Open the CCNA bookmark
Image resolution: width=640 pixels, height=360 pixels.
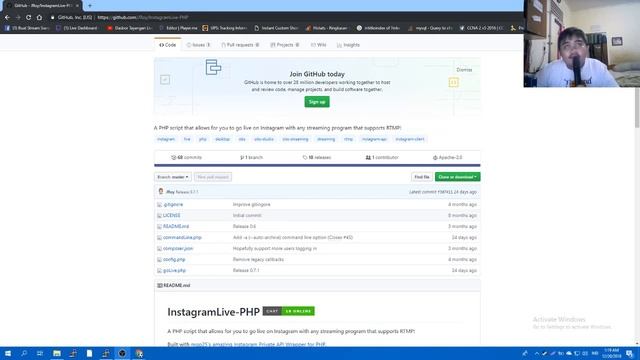pos(482,28)
